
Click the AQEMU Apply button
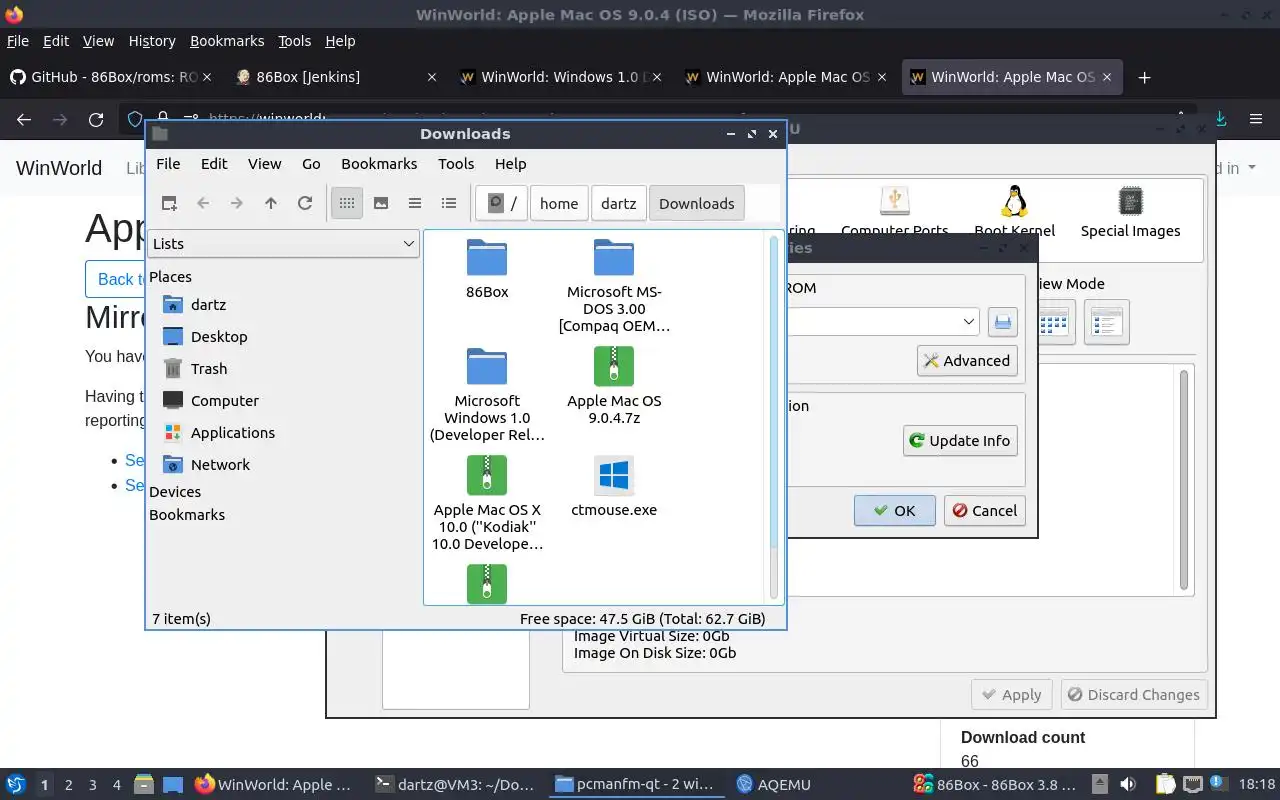pos(1011,694)
